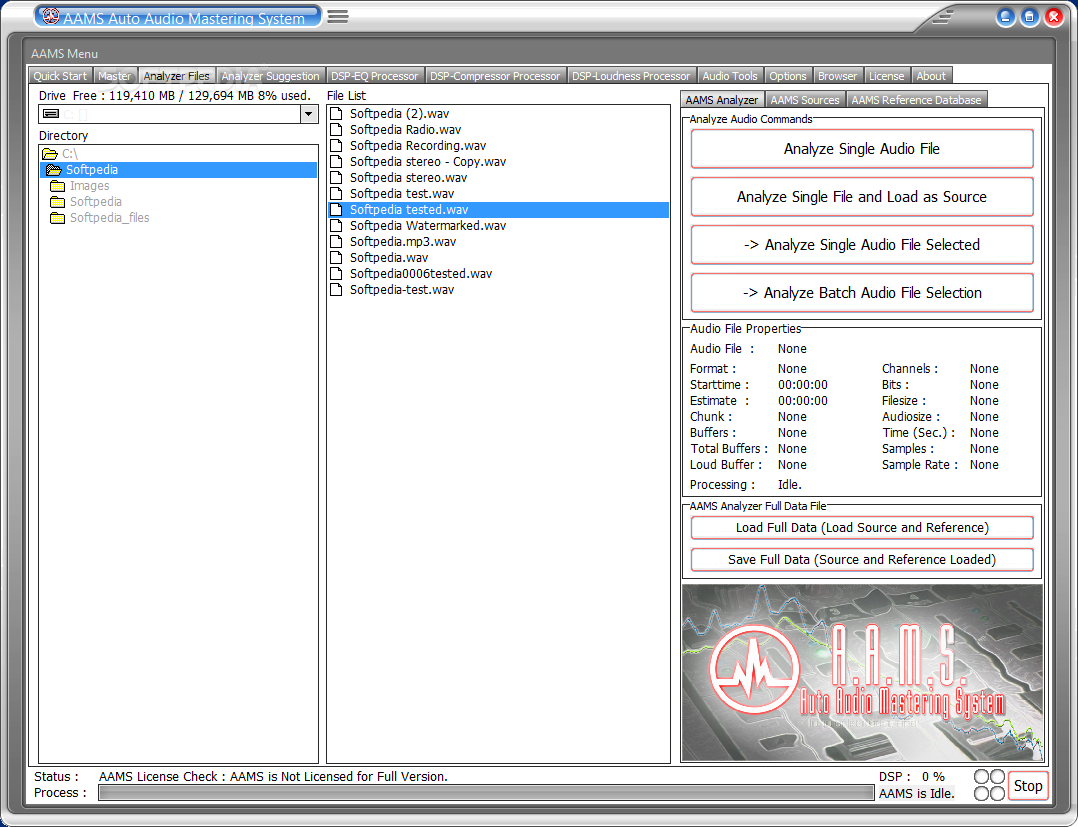Switch to the AAMS Sources sub-tab

805,100
